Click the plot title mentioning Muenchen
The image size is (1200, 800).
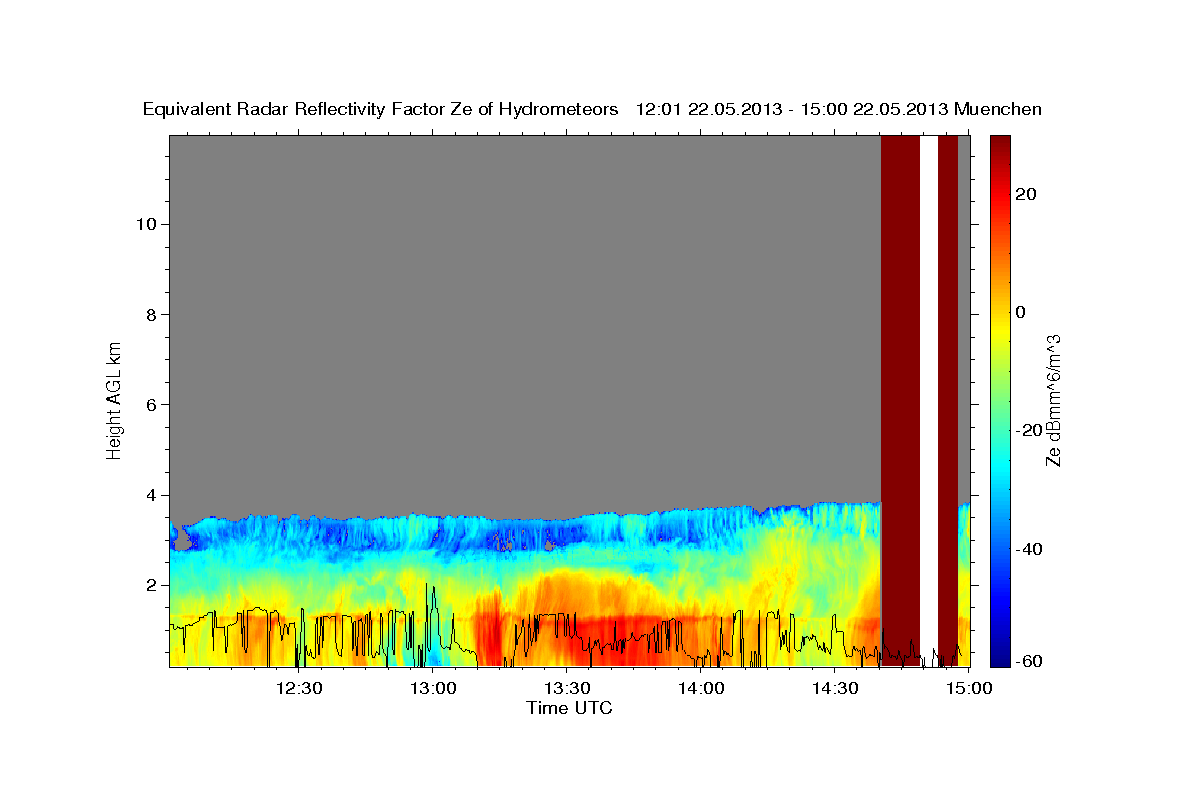tap(593, 109)
